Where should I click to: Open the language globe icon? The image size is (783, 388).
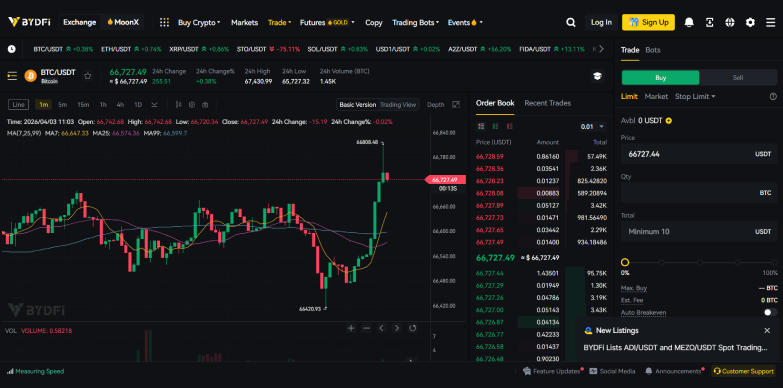730,22
